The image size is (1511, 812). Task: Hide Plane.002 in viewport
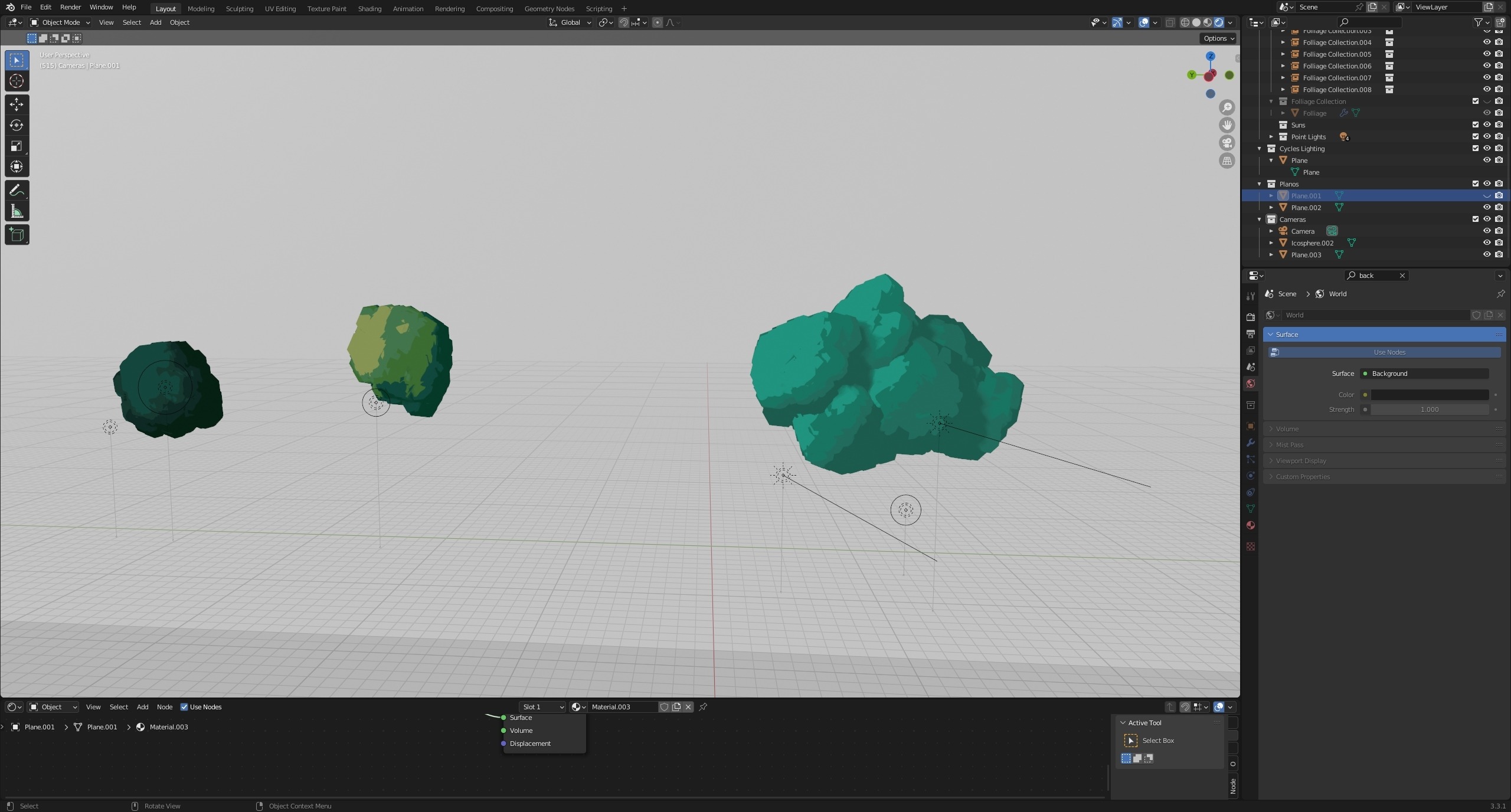click(1487, 208)
